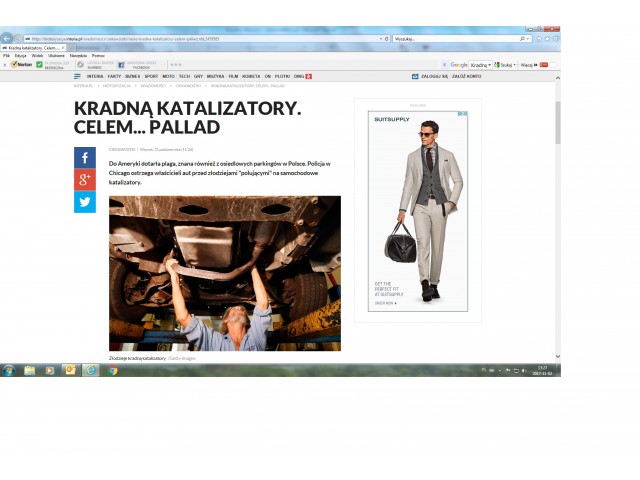Open the Narzędzia menu
The width and height of the screenshot is (640, 480).
pos(78,55)
